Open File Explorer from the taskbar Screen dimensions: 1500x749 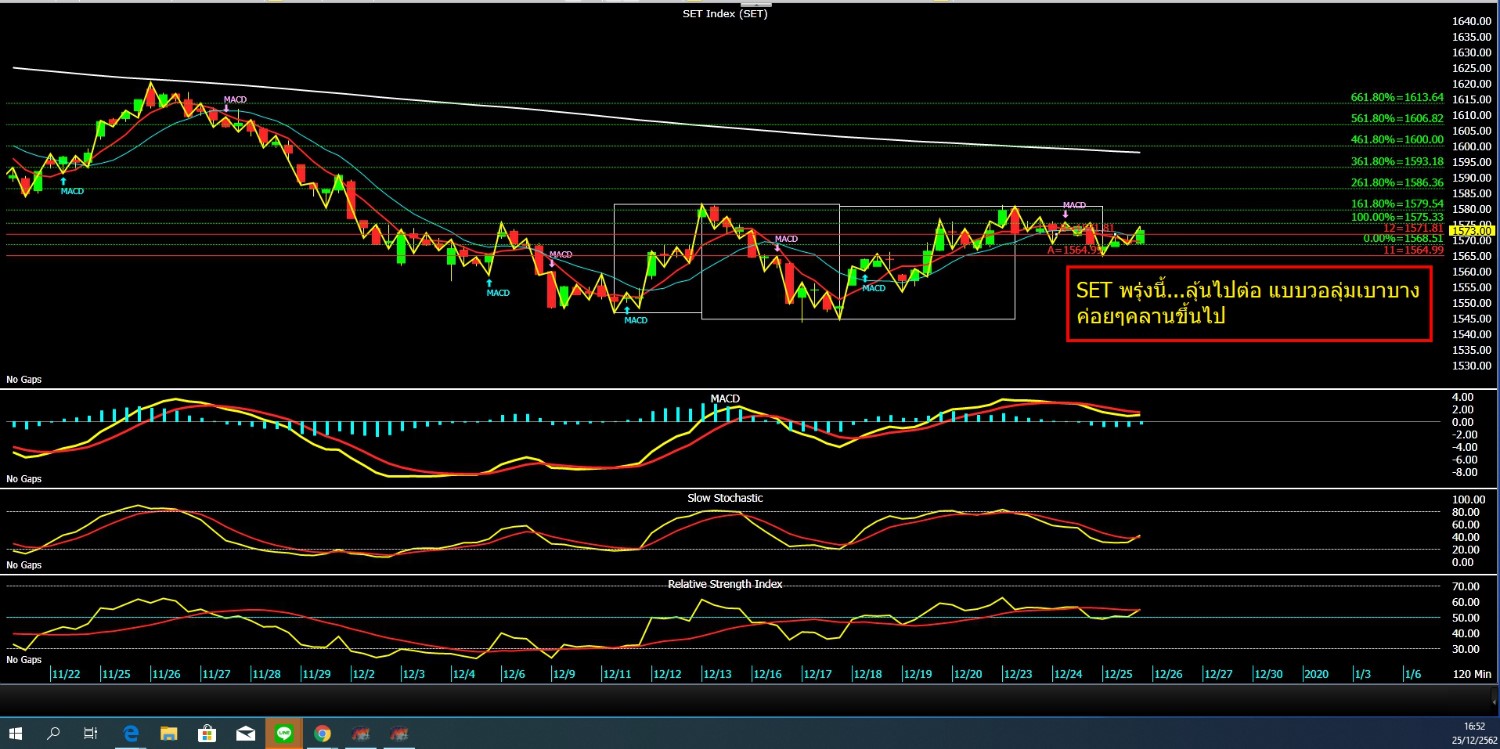tap(168, 733)
